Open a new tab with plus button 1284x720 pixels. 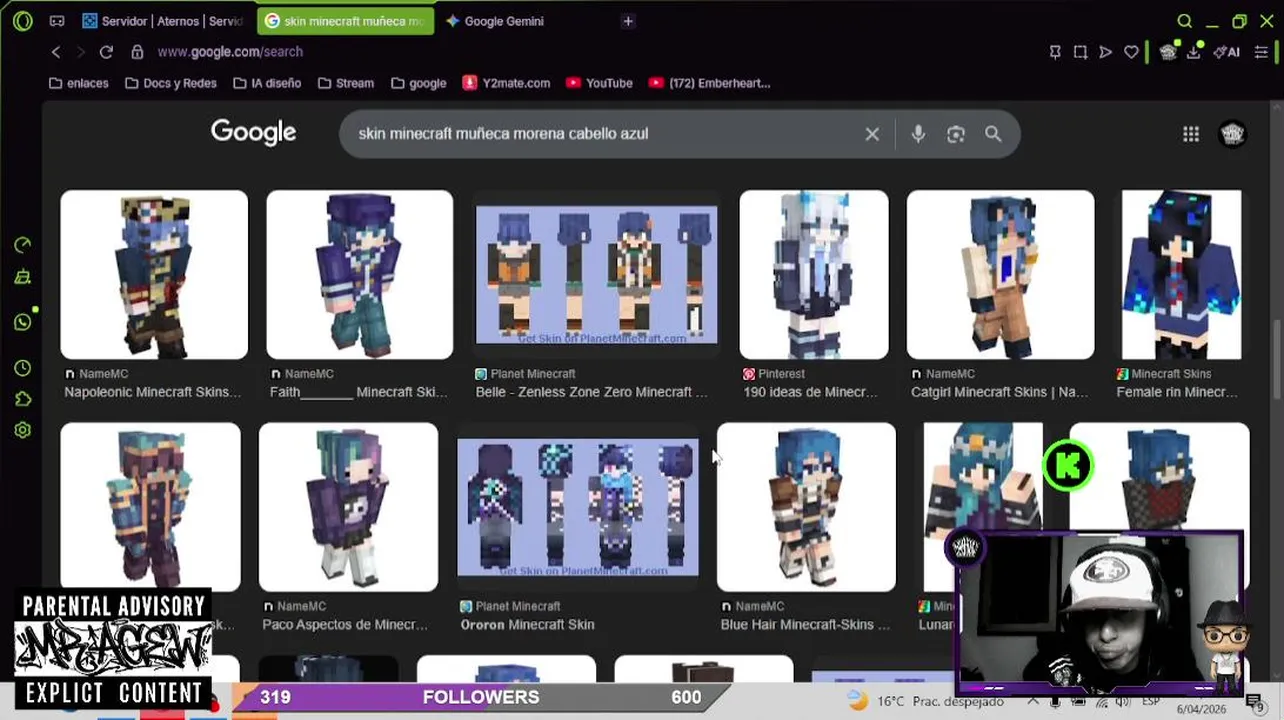628,21
